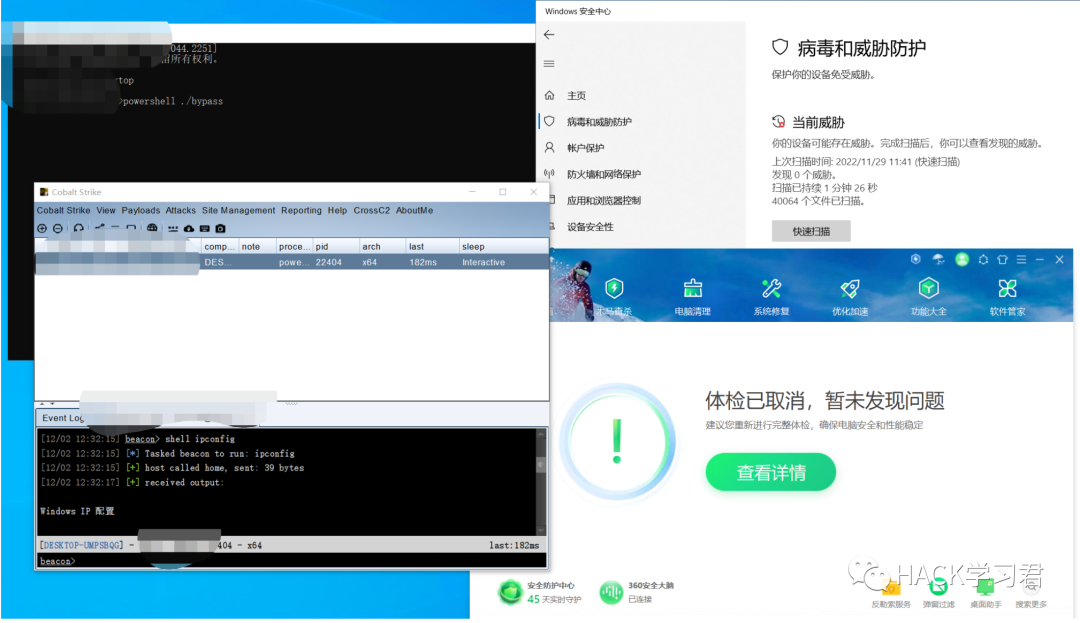Click the umbrella icon in 360 title bar
This screenshot has width=1080, height=623.
point(938,260)
